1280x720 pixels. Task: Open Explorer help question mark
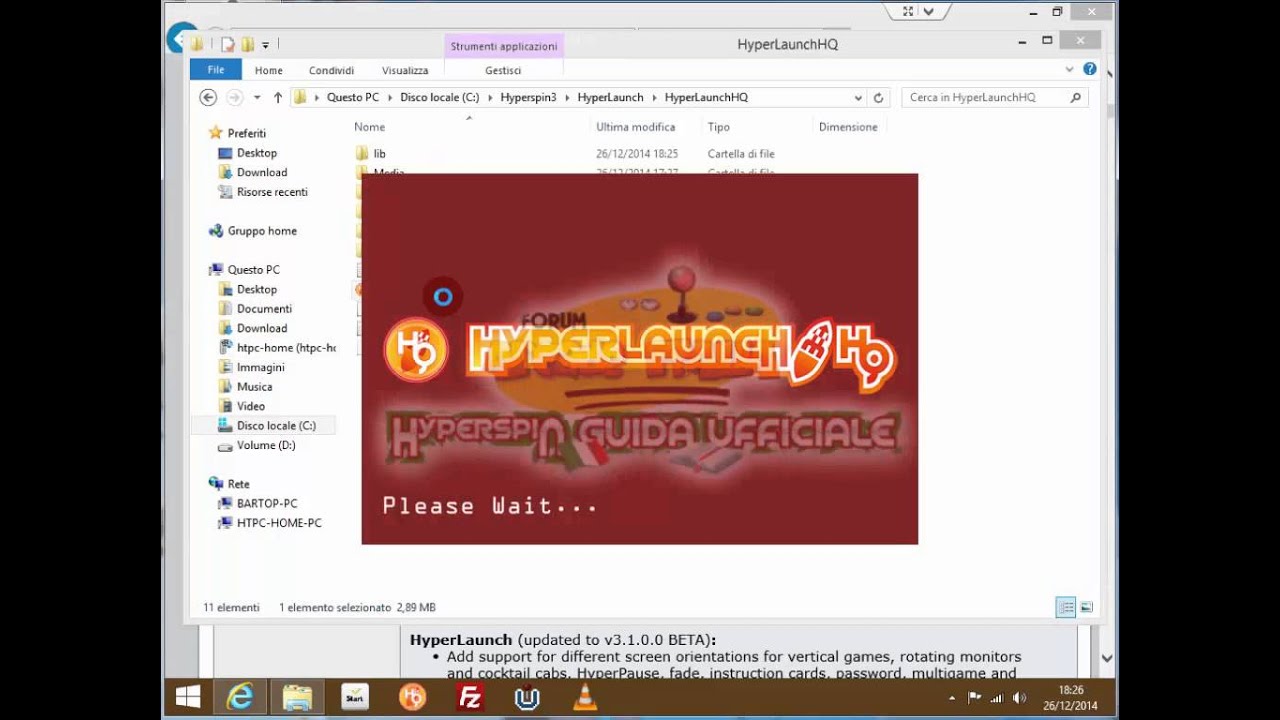pos(1090,69)
